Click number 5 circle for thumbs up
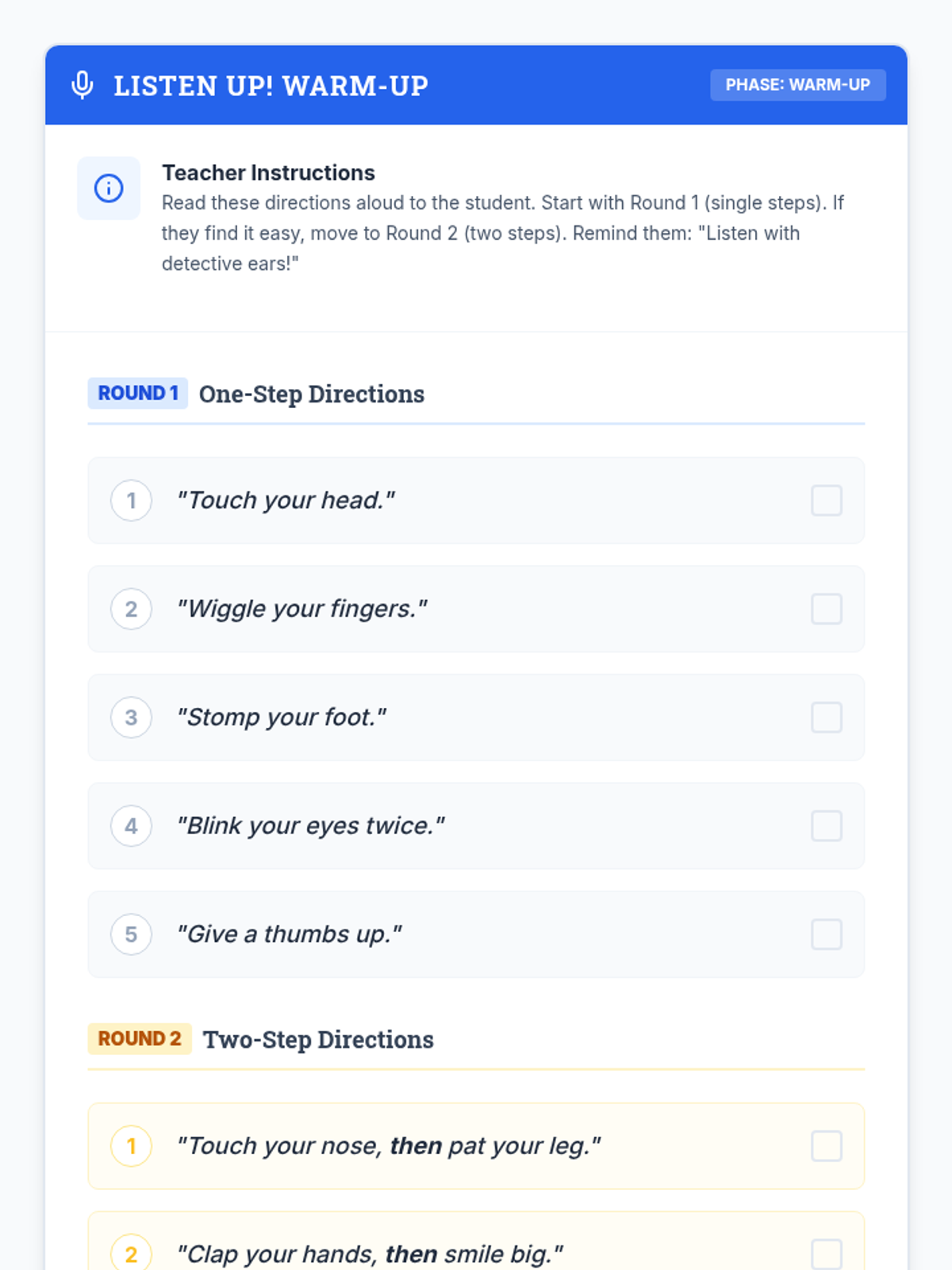 (131, 934)
